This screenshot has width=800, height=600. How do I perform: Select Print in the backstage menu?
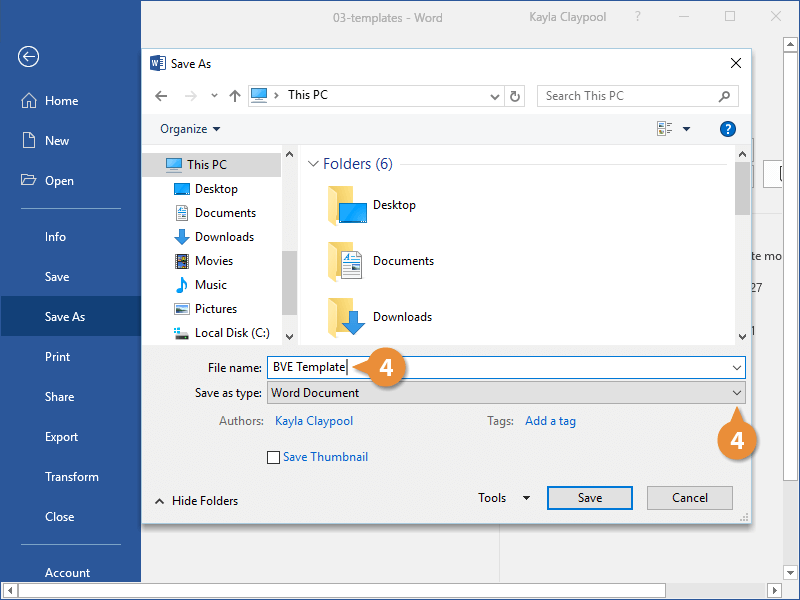pyautogui.click(x=57, y=357)
